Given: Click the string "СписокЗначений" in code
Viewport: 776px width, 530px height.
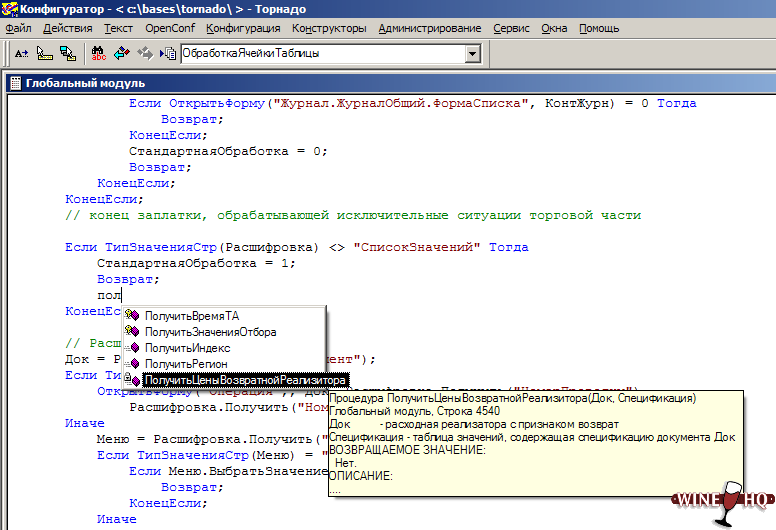Looking at the screenshot, I should pos(417,247).
